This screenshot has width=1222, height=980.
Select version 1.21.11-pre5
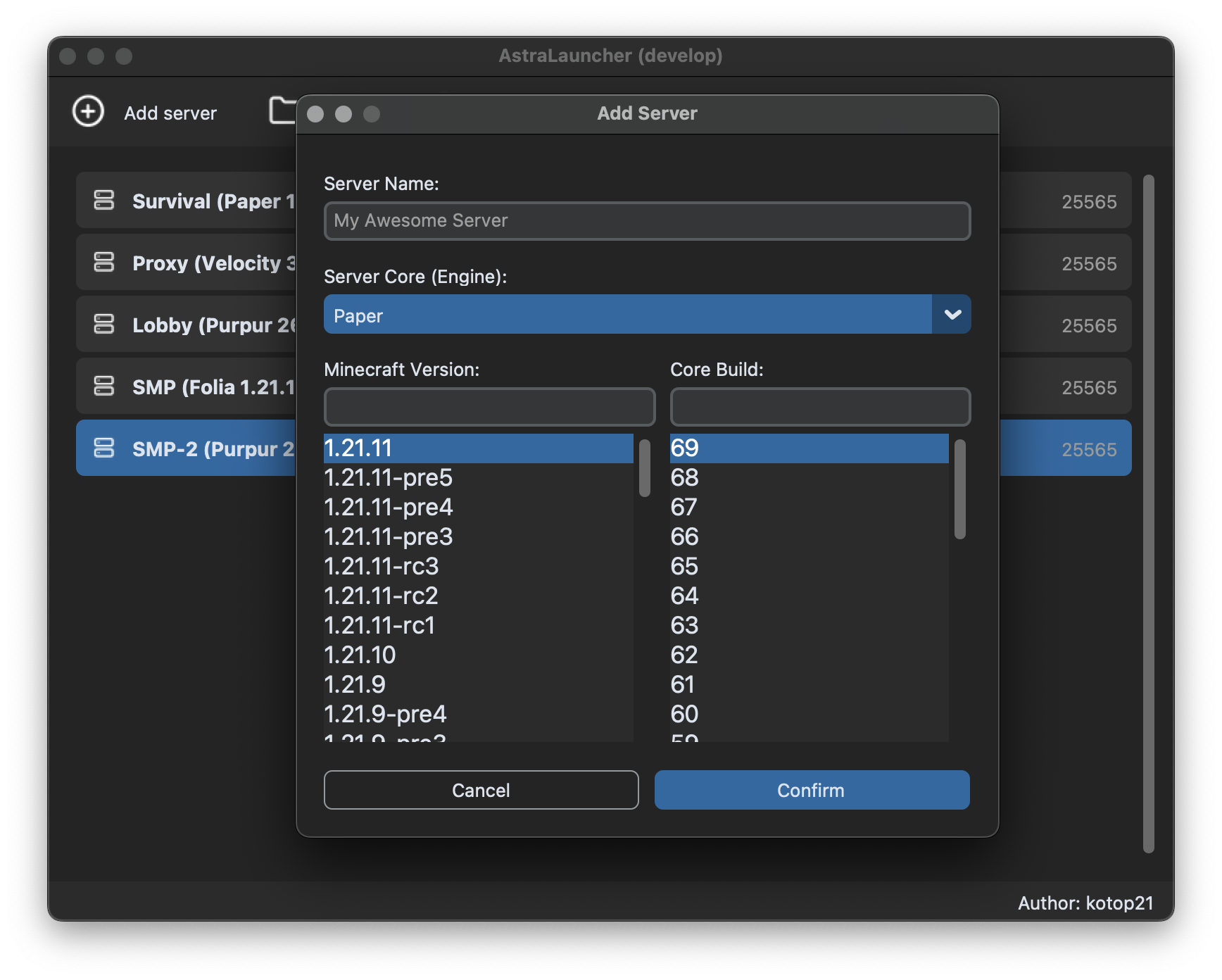click(478, 477)
